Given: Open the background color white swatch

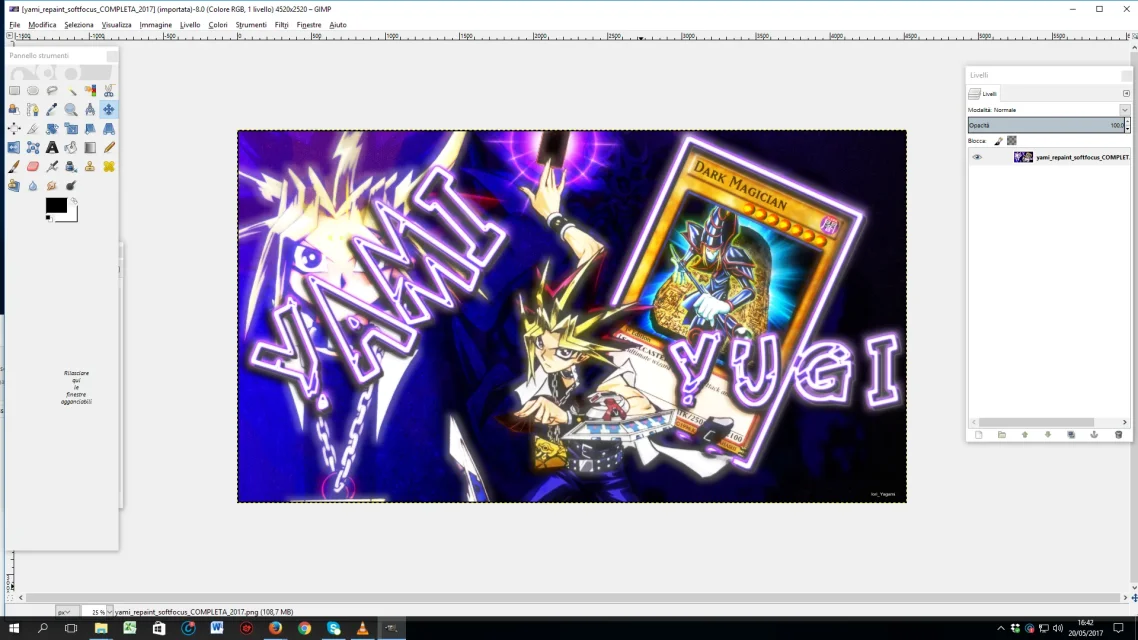Looking at the screenshot, I should point(72,216).
